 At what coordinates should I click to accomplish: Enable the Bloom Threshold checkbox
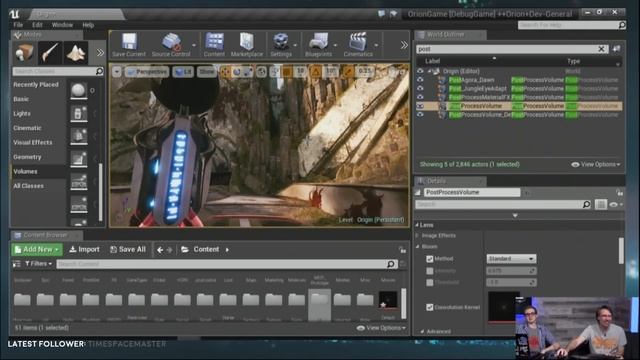(429, 282)
